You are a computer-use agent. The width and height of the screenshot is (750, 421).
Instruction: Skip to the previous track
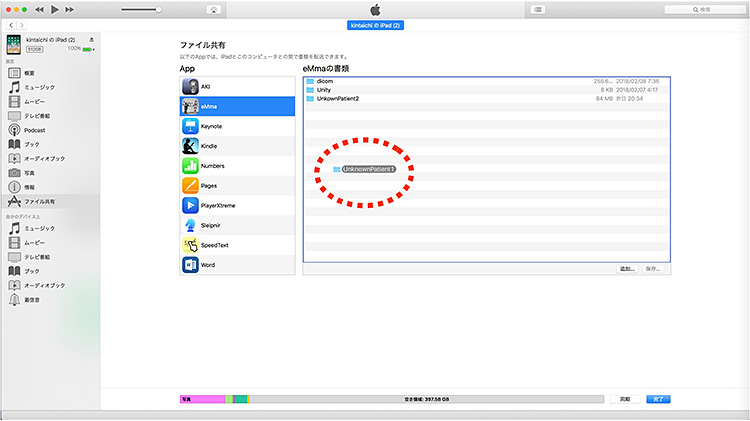[39, 10]
